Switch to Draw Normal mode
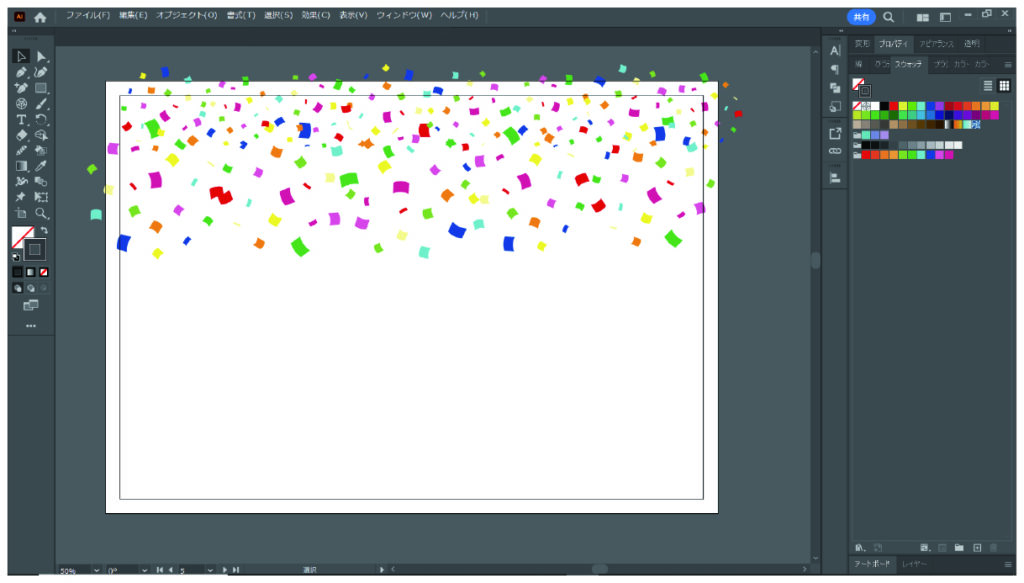The image size is (1024, 583). pyautogui.click(x=18, y=288)
